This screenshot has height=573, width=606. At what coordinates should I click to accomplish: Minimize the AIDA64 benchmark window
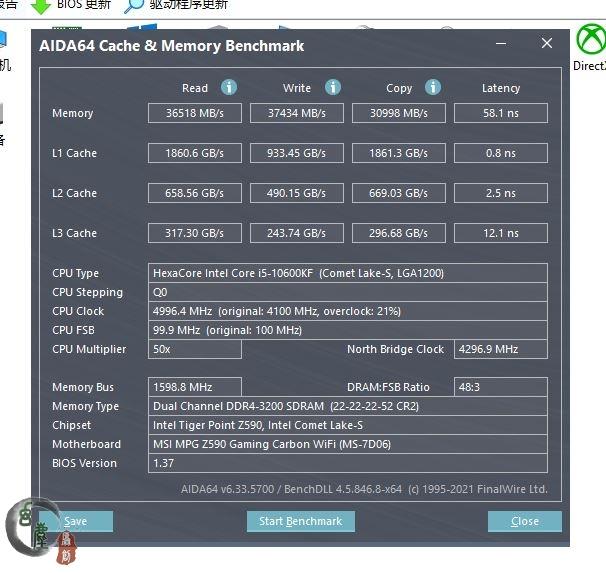(501, 44)
